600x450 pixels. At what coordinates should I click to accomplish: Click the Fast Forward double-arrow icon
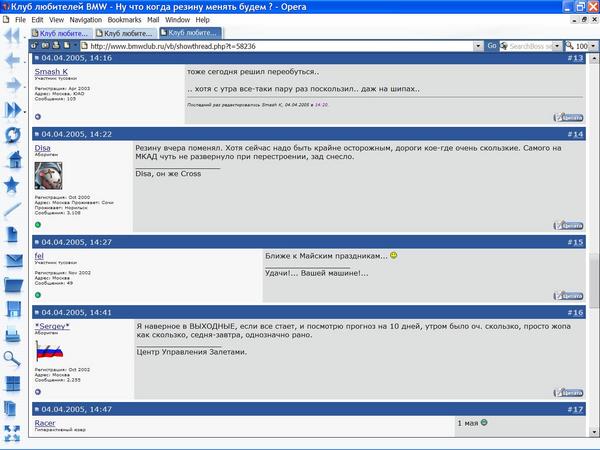coord(13,110)
